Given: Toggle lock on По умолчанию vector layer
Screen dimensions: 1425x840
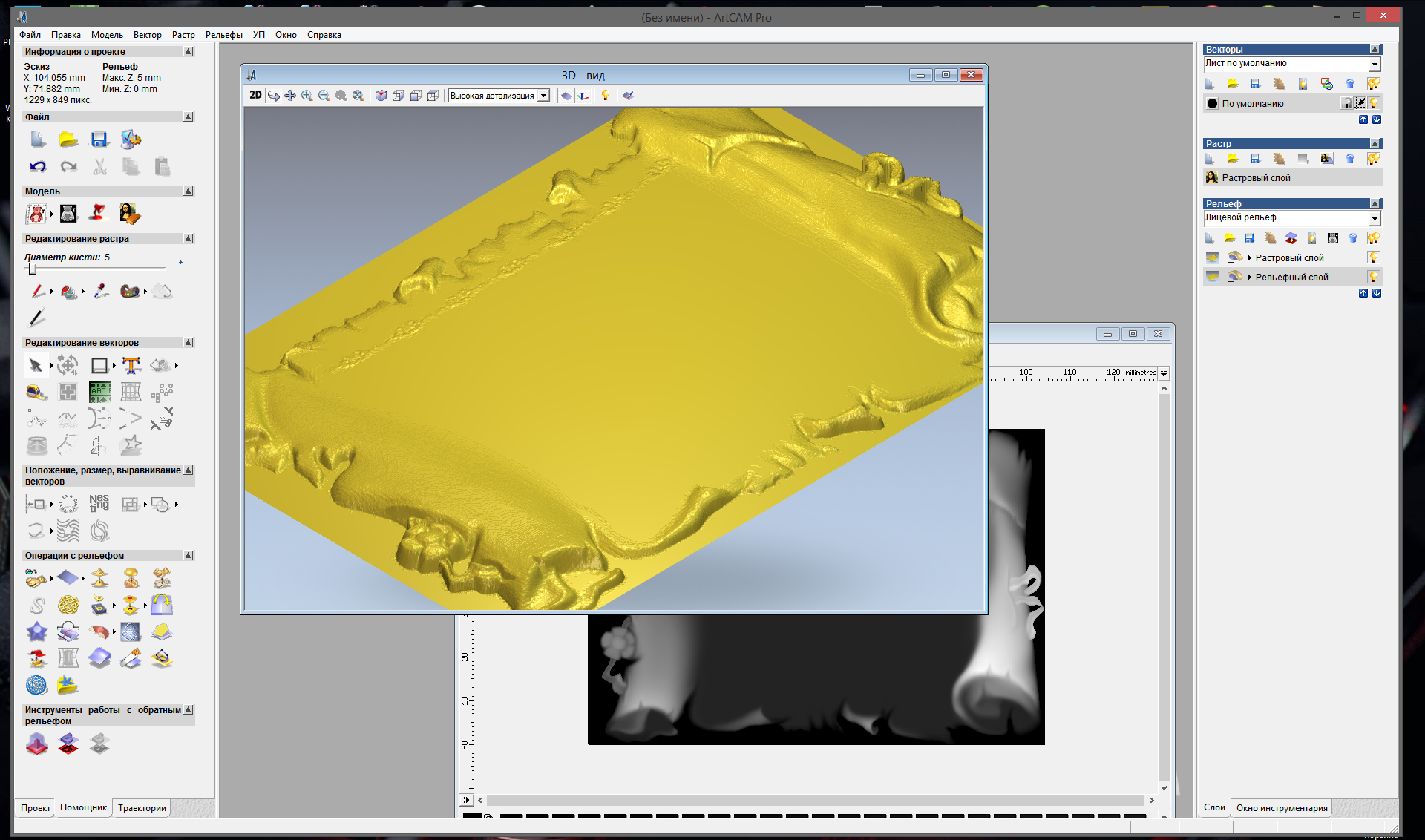Looking at the screenshot, I should [1346, 103].
